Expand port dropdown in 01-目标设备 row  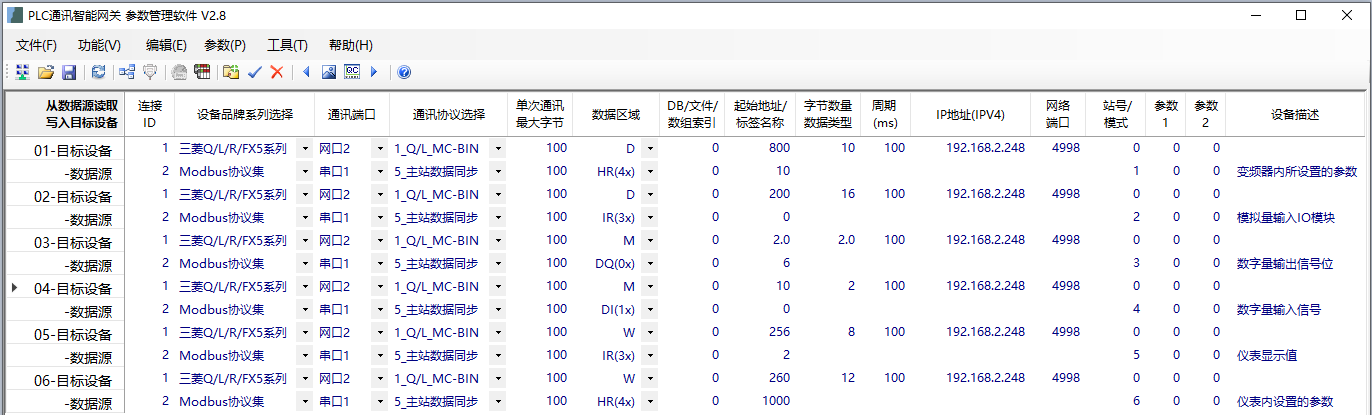point(379,148)
